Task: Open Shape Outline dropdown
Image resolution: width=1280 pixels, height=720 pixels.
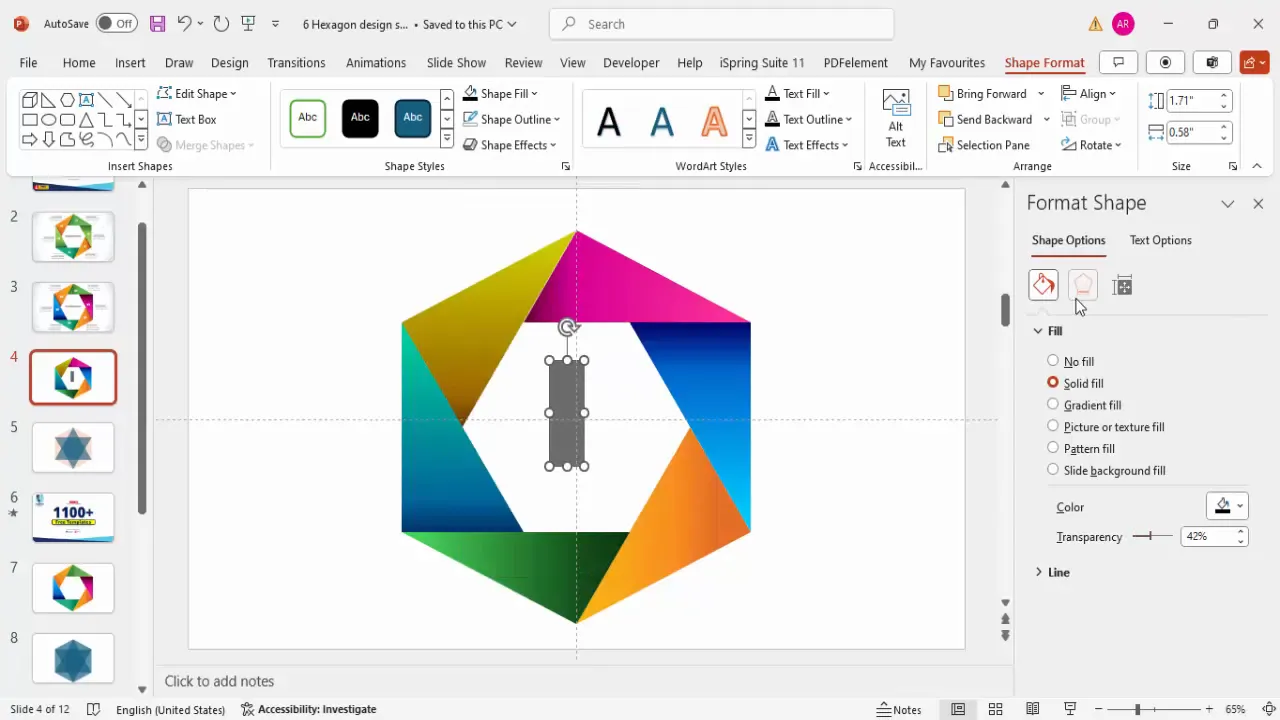Action: pyautogui.click(x=511, y=119)
